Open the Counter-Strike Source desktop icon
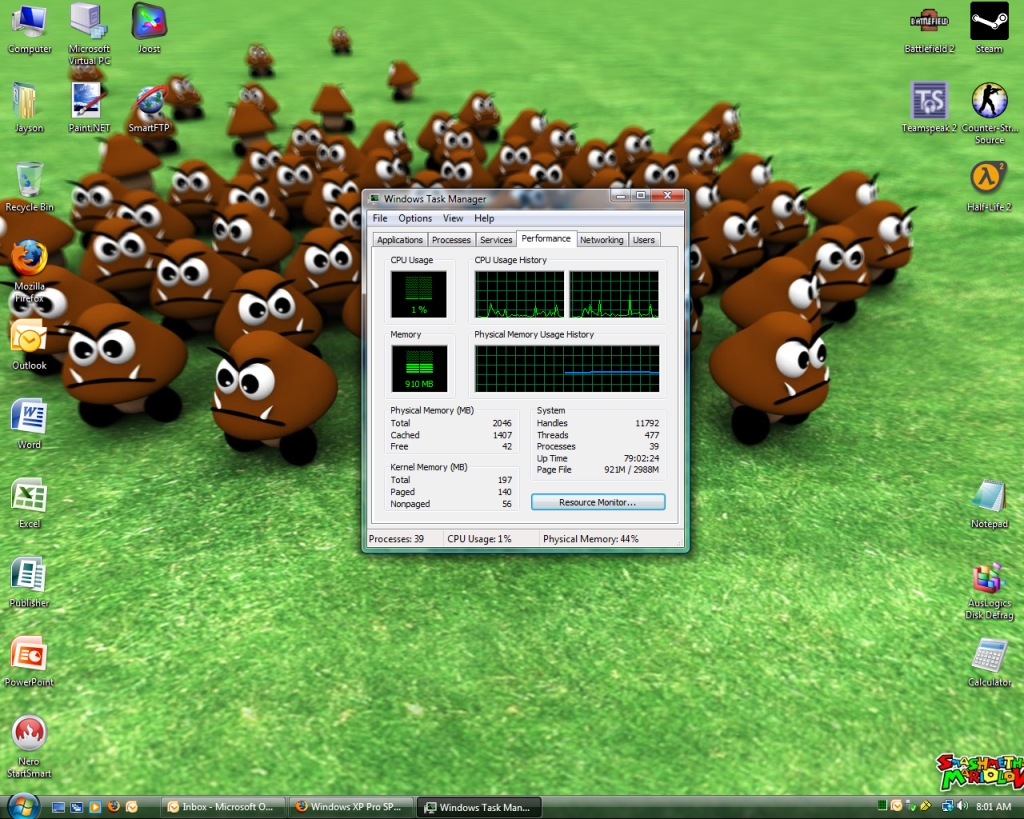This screenshot has width=1024, height=819. click(989, 114)
